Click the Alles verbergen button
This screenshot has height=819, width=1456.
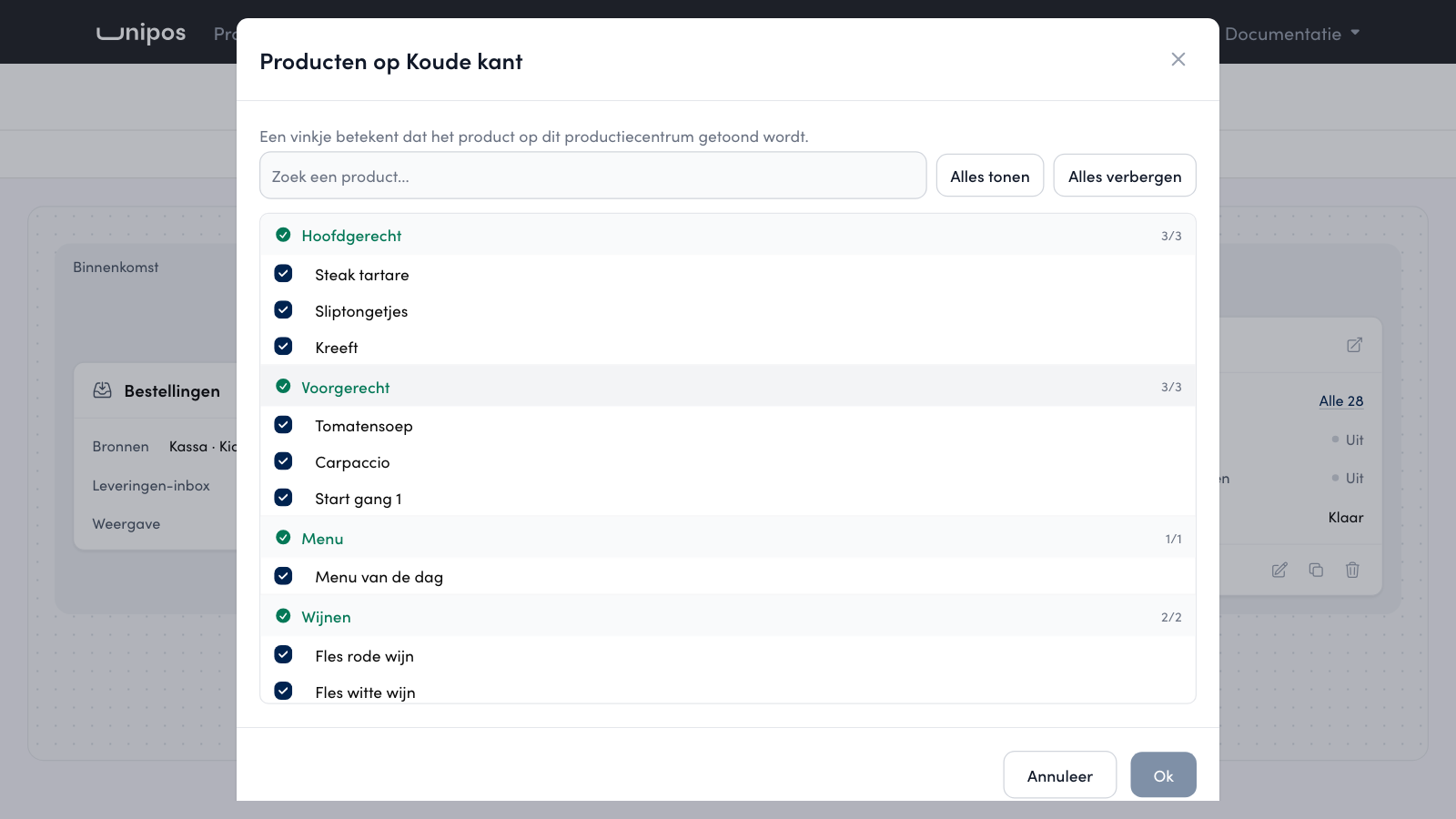[1125, 176]
